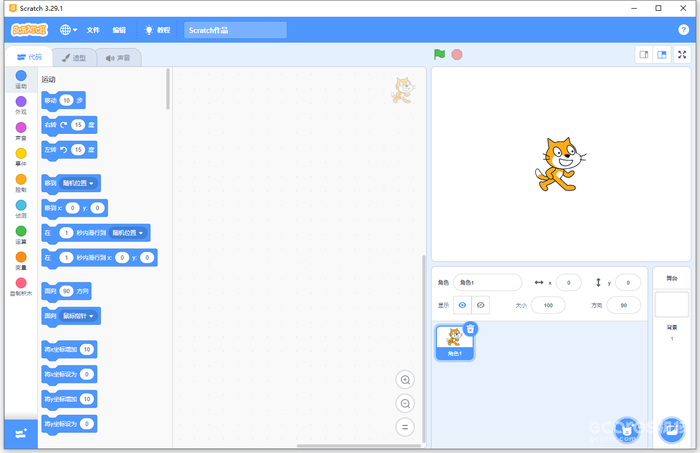The width and height of the screenshot is (700, 453).
Task: Open the 文件 menu
Action: click(x=93, y=30)
